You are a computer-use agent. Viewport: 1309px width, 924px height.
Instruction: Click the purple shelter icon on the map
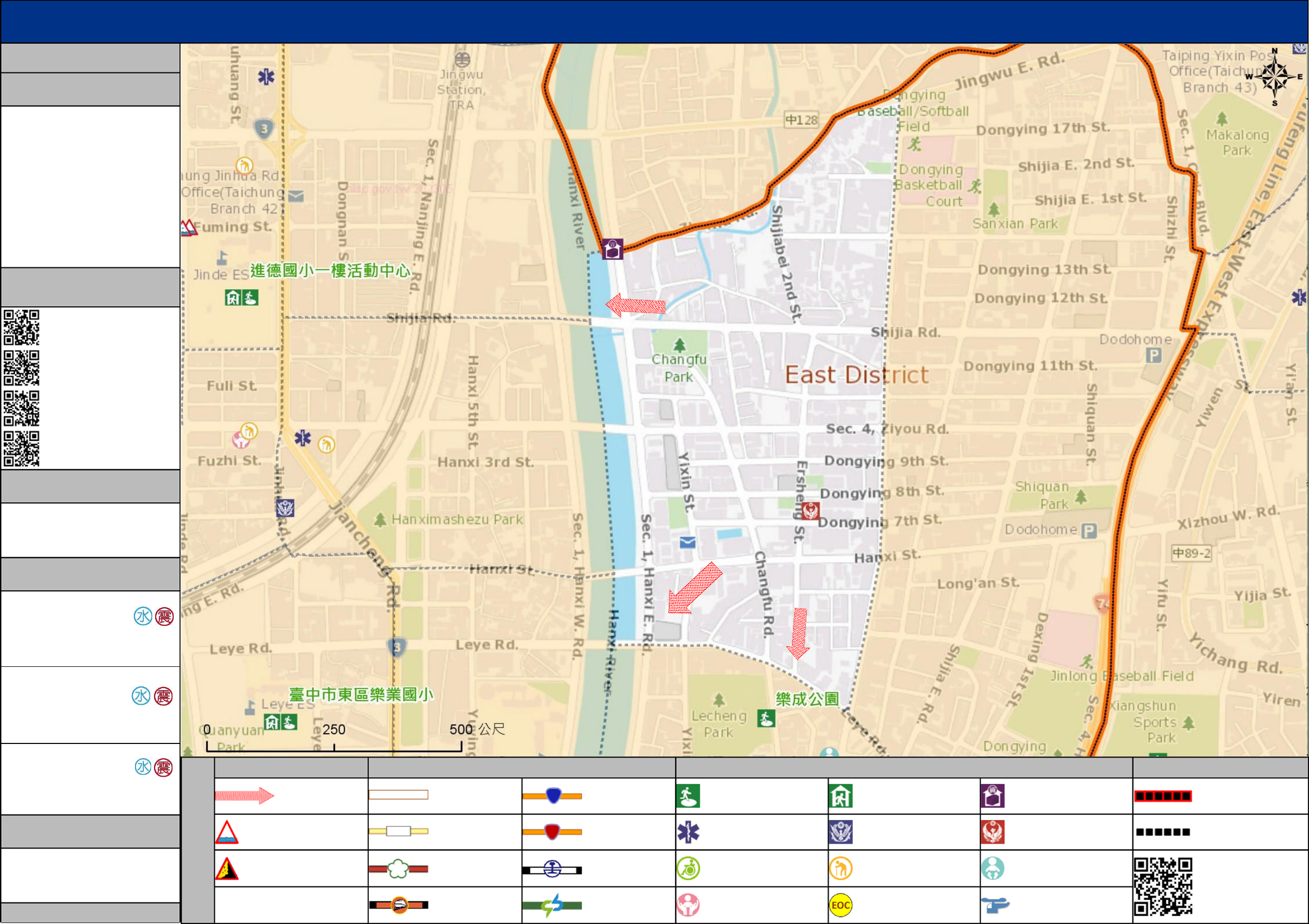coord(613,249)
